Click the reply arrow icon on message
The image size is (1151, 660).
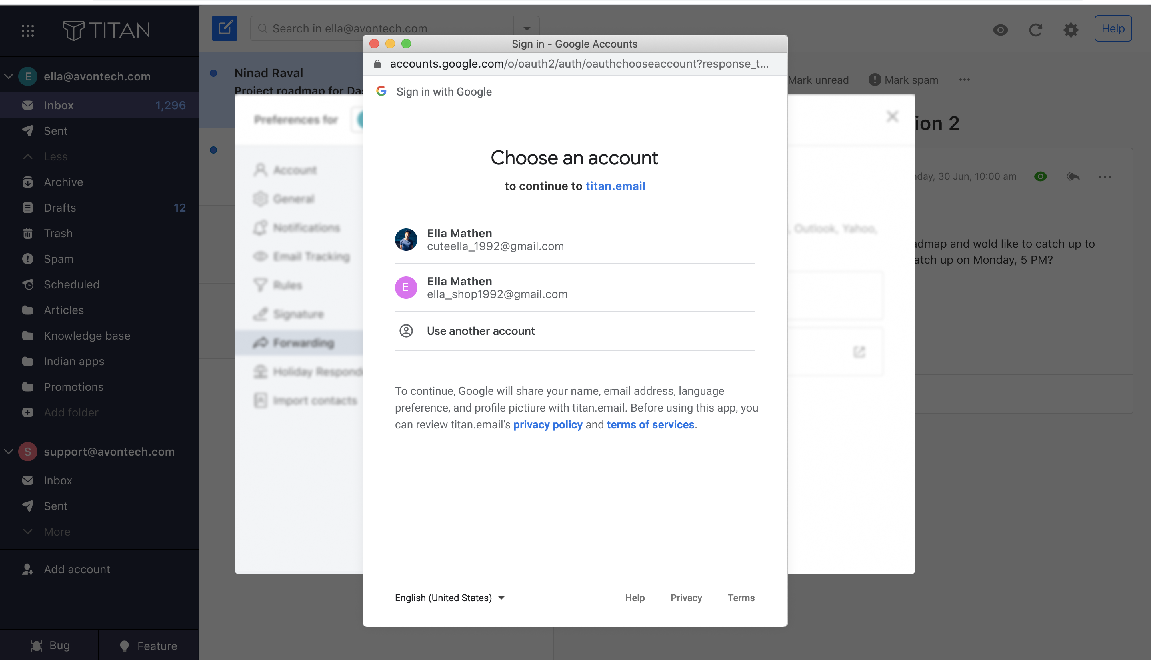[1072, 176]
